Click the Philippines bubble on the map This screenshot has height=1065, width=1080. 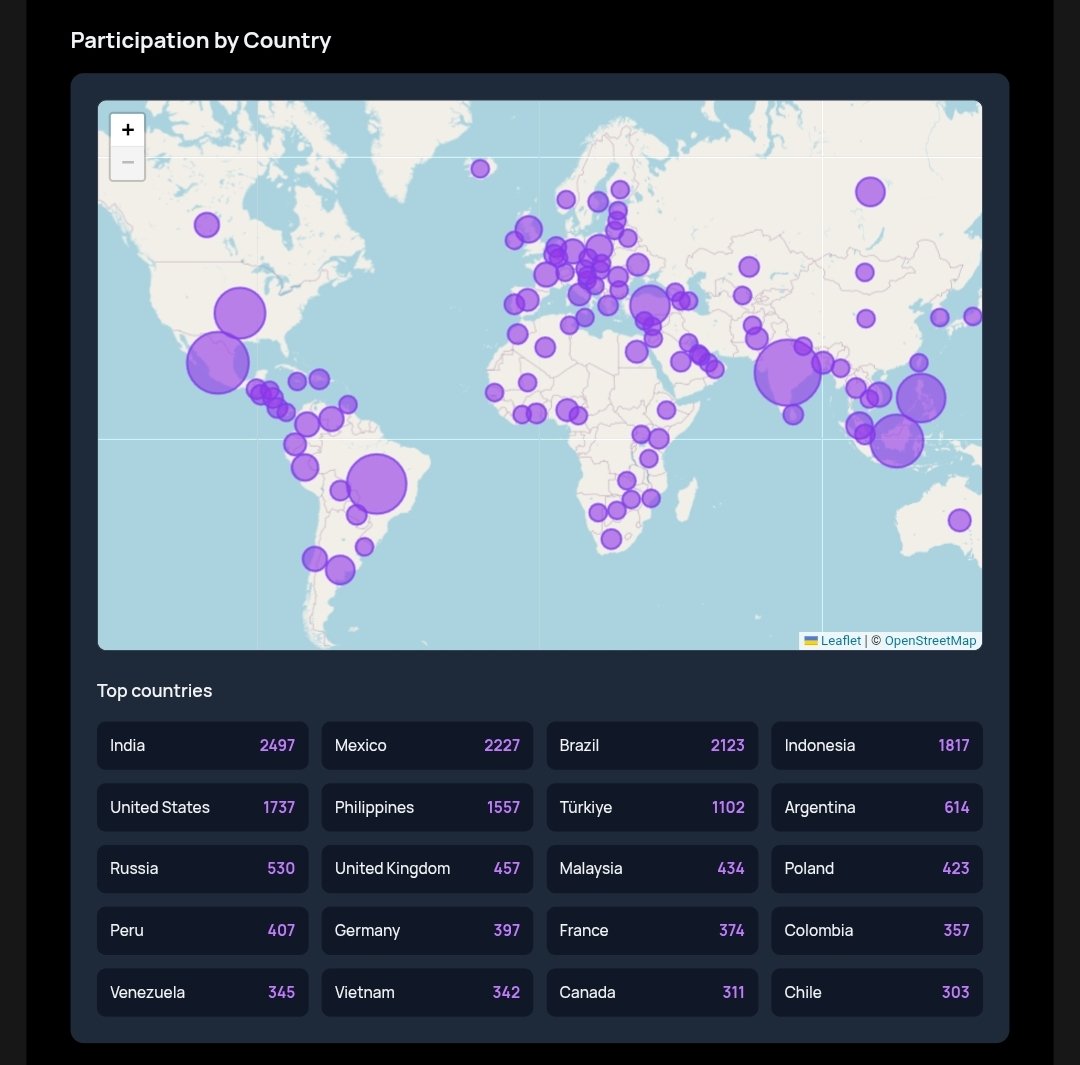click(x=921, y=398)
